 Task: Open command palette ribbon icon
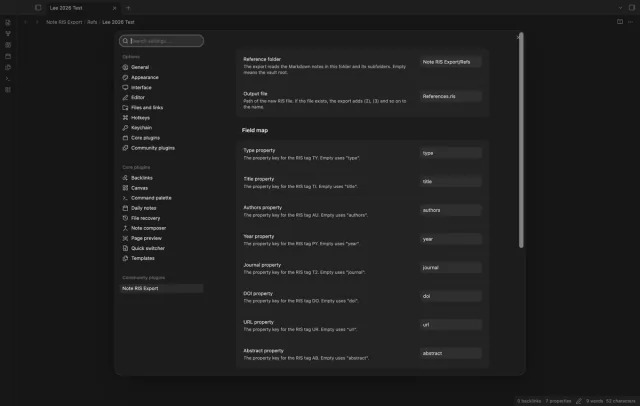[x=8, y=78]
